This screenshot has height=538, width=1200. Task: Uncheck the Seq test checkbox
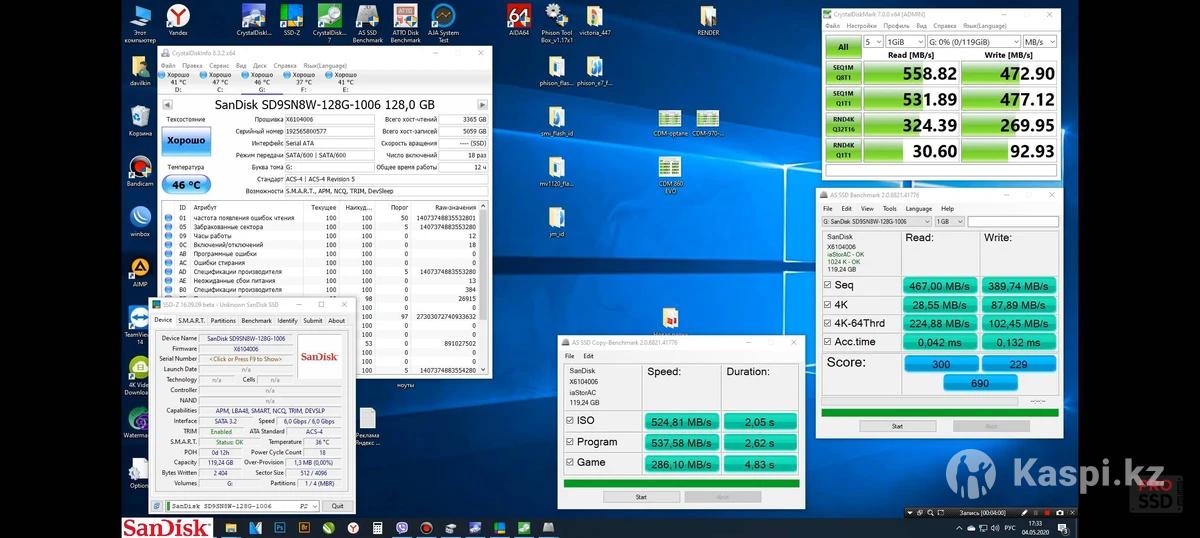826,285
